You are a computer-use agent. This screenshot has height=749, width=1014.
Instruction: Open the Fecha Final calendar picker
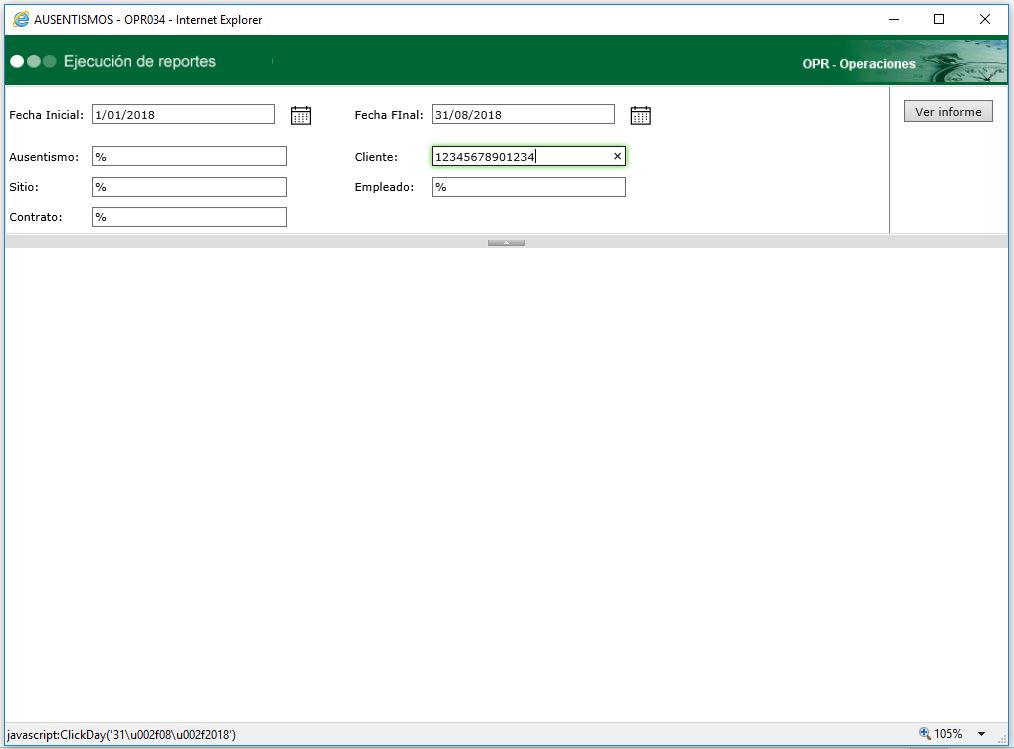click(x=640, y=115)
